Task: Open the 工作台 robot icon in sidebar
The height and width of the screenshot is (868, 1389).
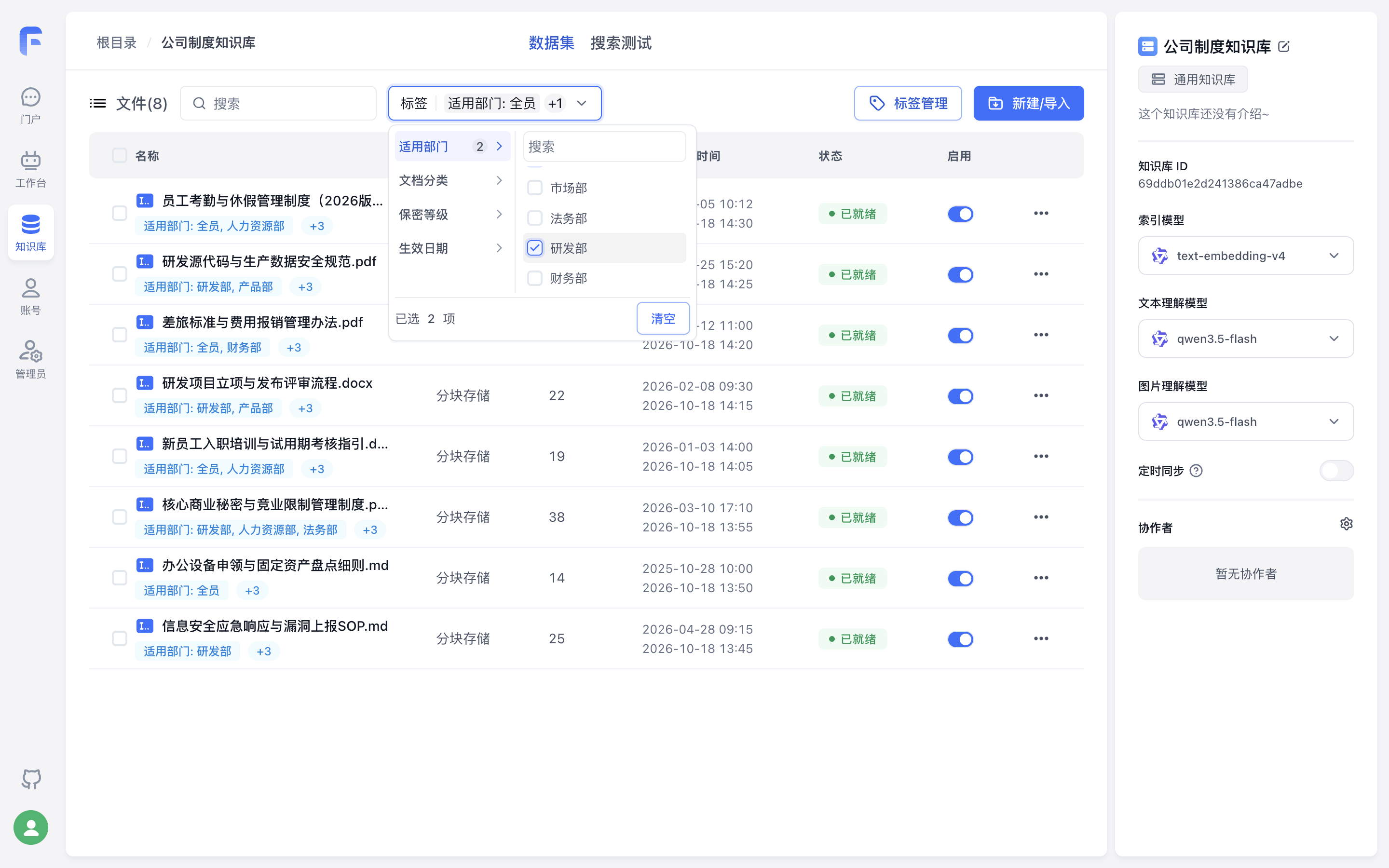Action: [x=30, y=169]
